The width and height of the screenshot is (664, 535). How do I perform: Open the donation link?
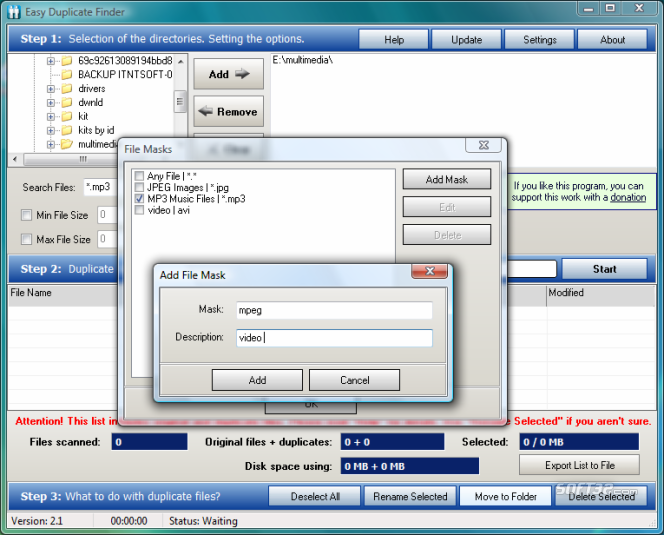pyautogui.click(x=628, y=197)
